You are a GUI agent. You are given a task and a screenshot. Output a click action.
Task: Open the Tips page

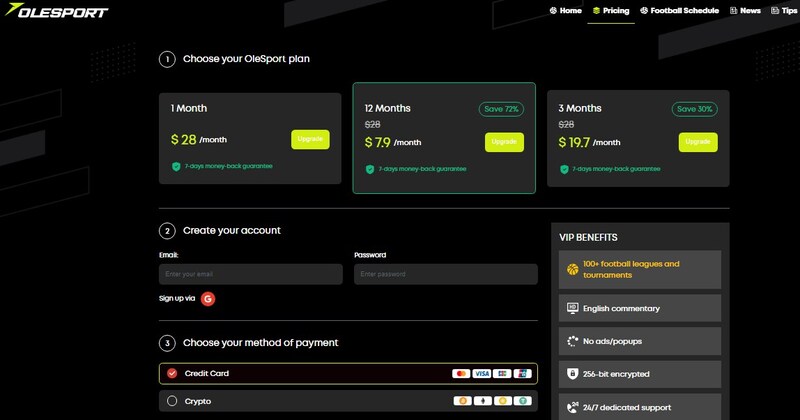(783, 11)
